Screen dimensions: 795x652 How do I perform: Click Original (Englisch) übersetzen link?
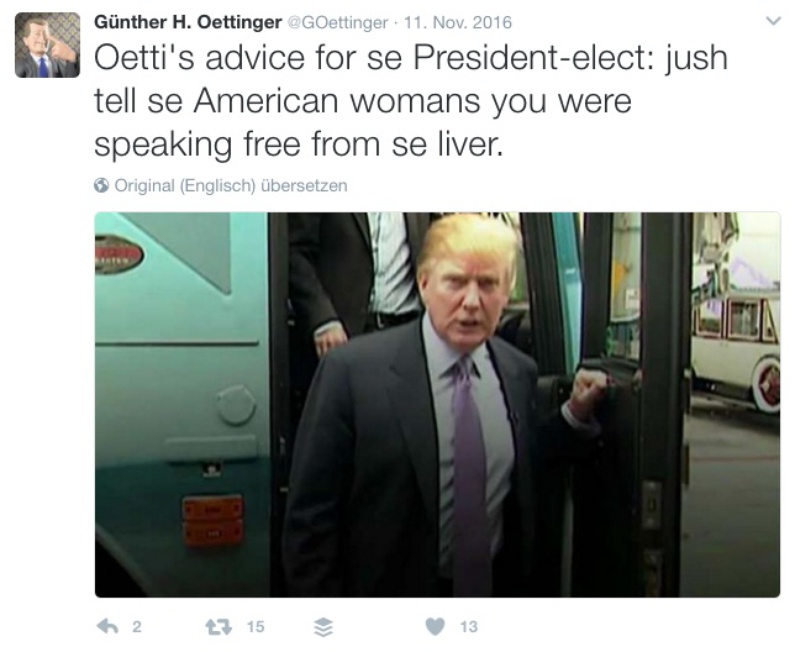point(231,186)
